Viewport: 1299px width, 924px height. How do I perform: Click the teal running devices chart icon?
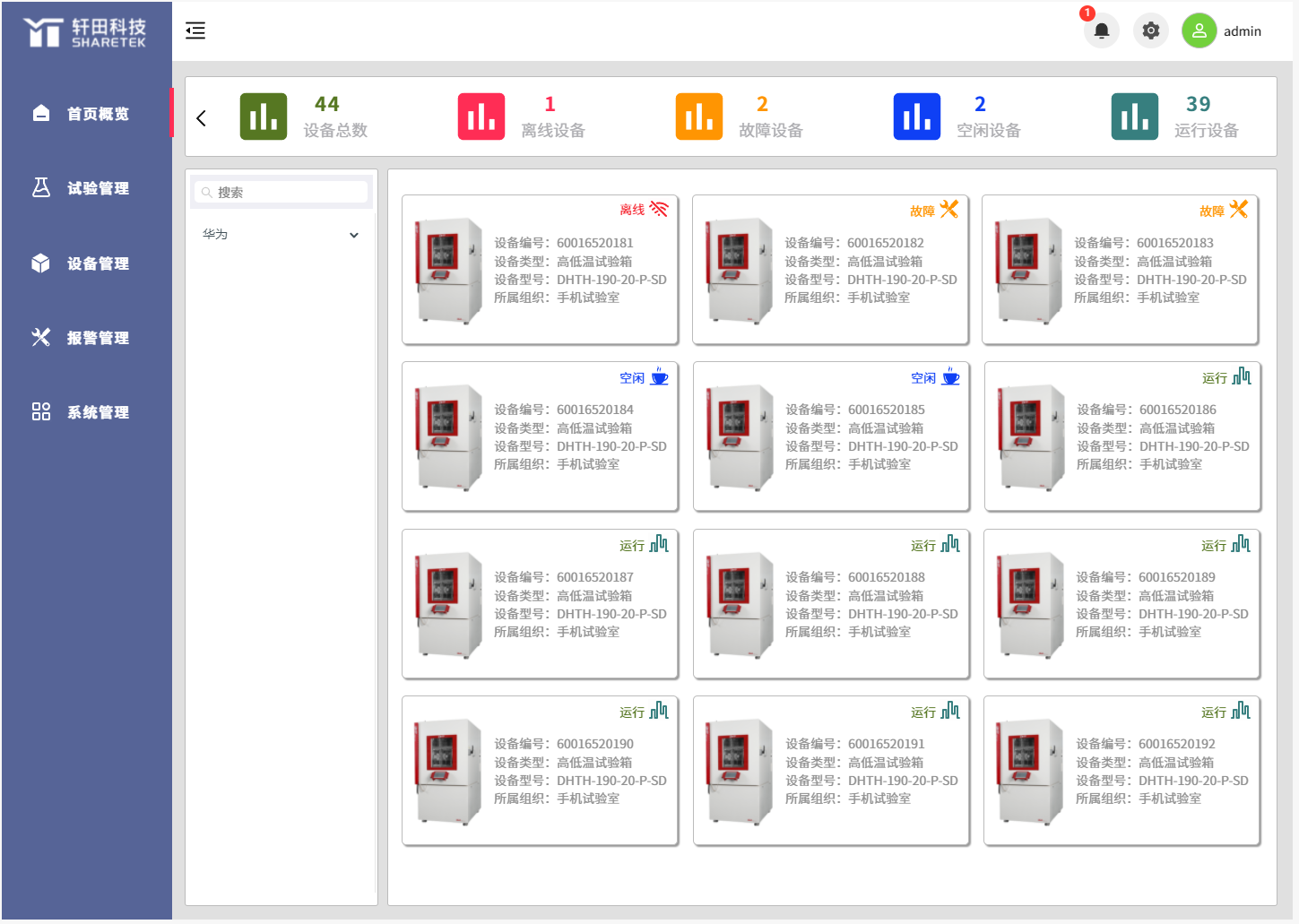(1135, 117)
